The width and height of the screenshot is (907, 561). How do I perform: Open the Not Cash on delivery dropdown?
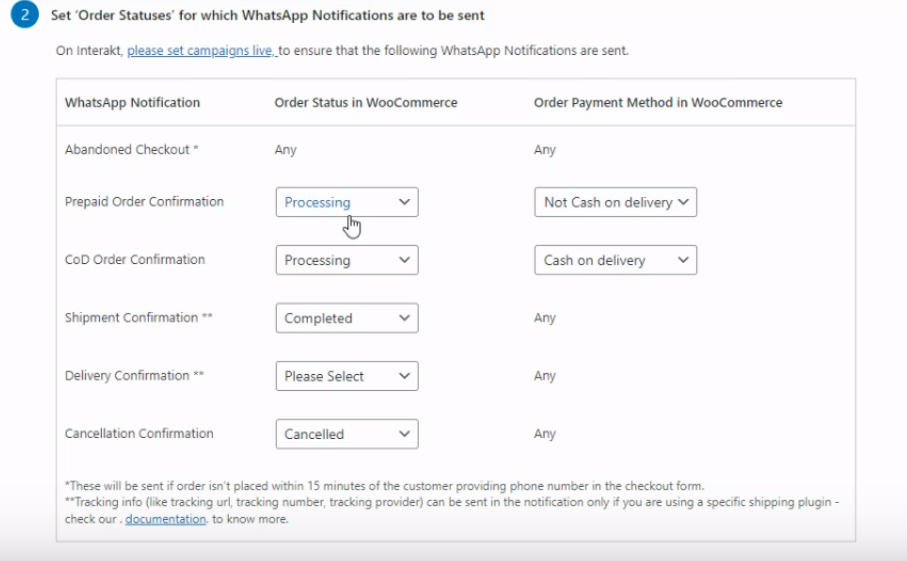click(x=615, y=202)
